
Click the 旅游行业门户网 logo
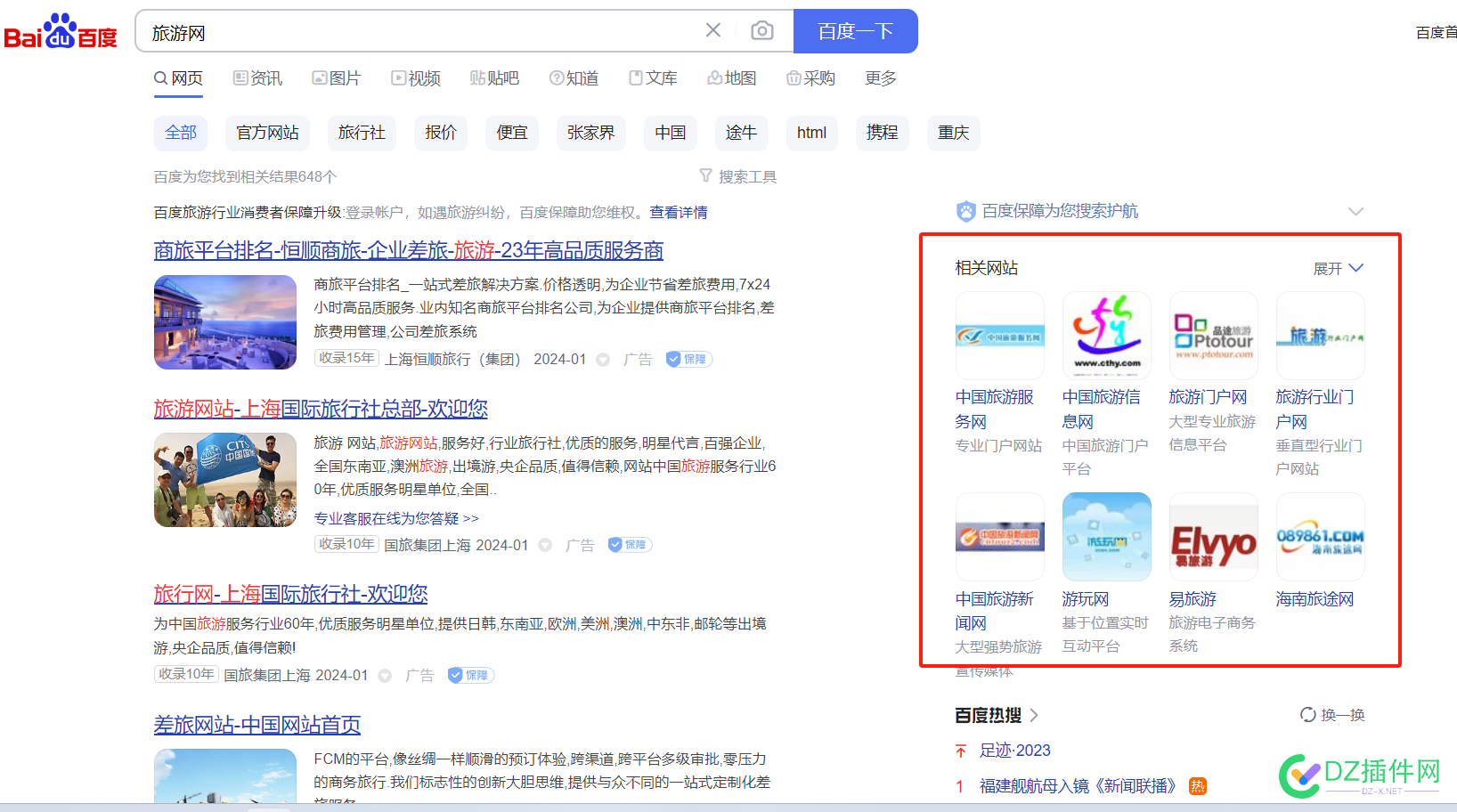coord(1321,336)
